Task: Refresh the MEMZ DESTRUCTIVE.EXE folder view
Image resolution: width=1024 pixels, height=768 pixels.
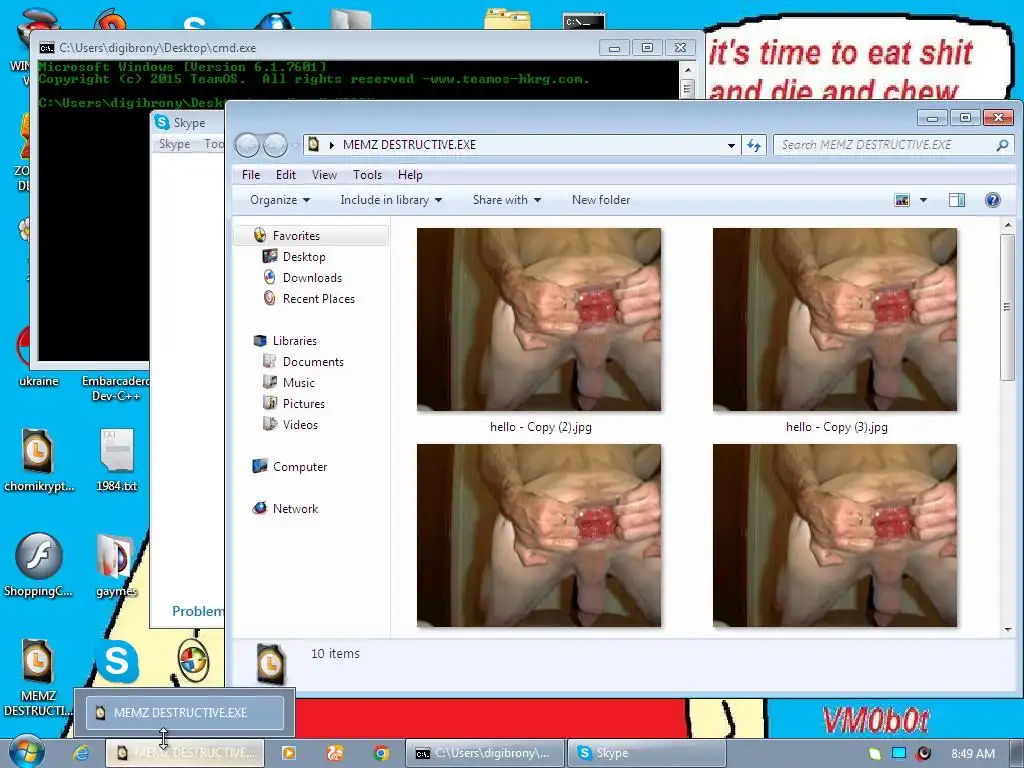Action: (754, 145)
